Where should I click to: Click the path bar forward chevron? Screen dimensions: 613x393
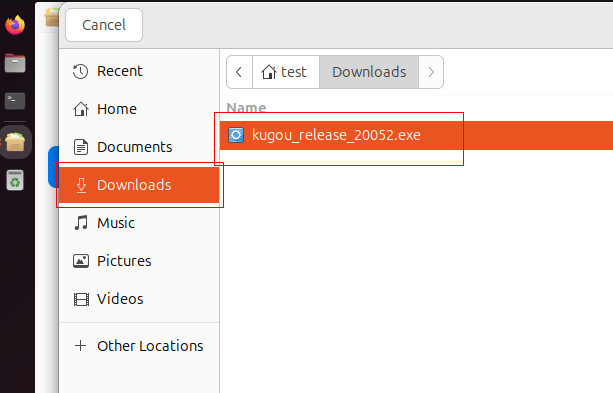pos(431,72)
